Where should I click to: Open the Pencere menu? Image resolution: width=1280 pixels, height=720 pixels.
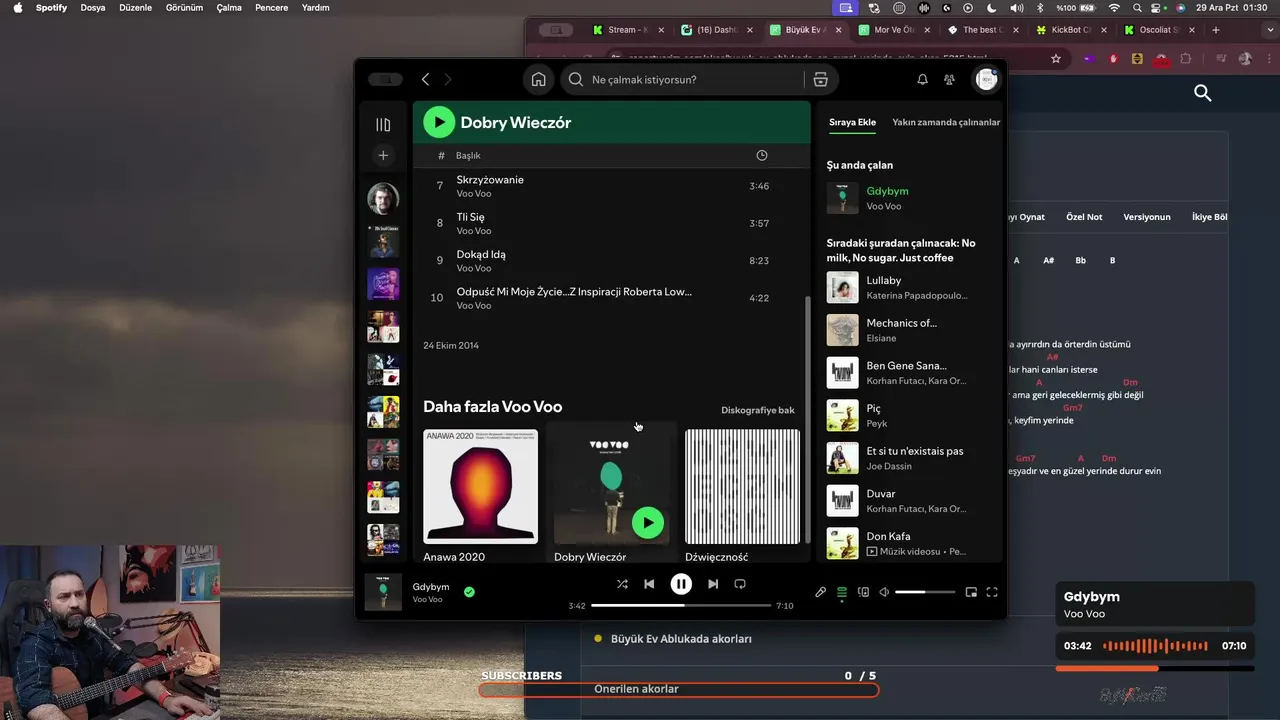pos(272,8)
